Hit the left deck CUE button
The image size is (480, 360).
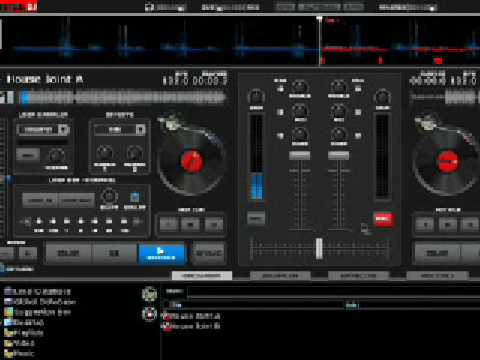[x=68, y=253]
